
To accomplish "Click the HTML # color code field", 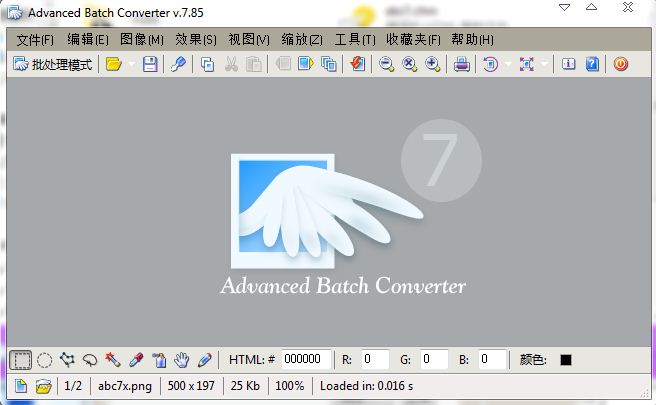I will pos(303,359).
